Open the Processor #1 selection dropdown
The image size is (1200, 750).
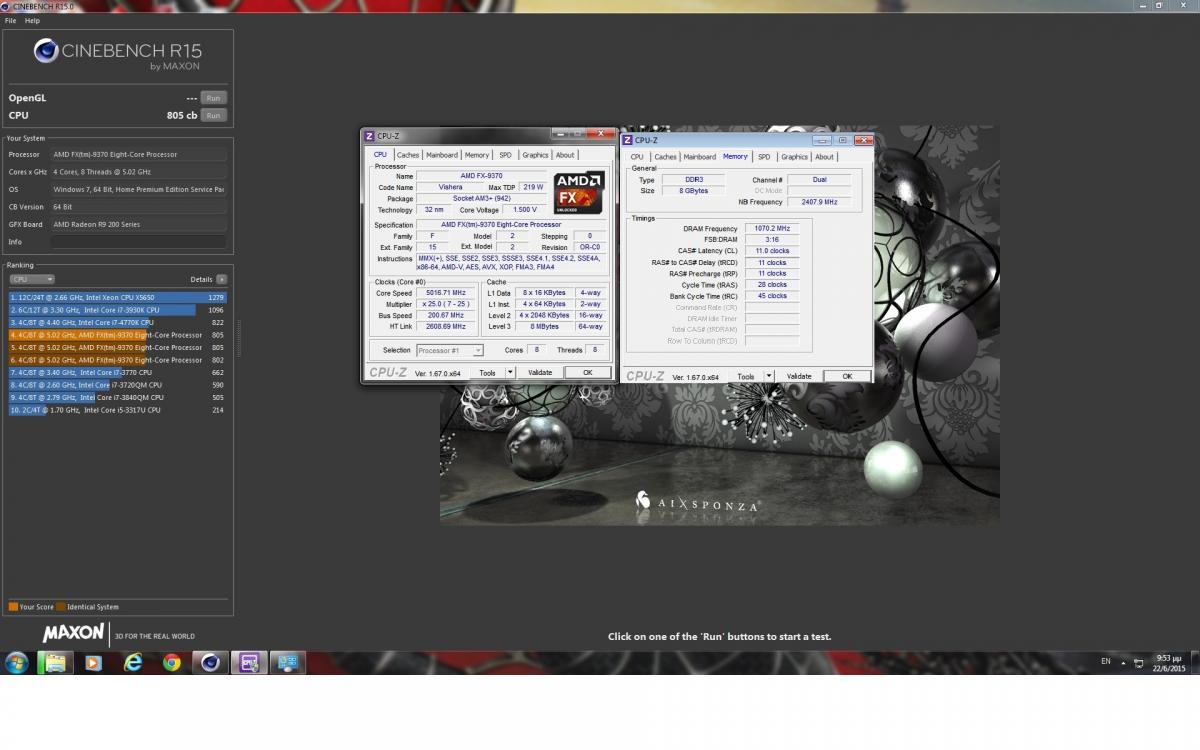pos(449,350)
